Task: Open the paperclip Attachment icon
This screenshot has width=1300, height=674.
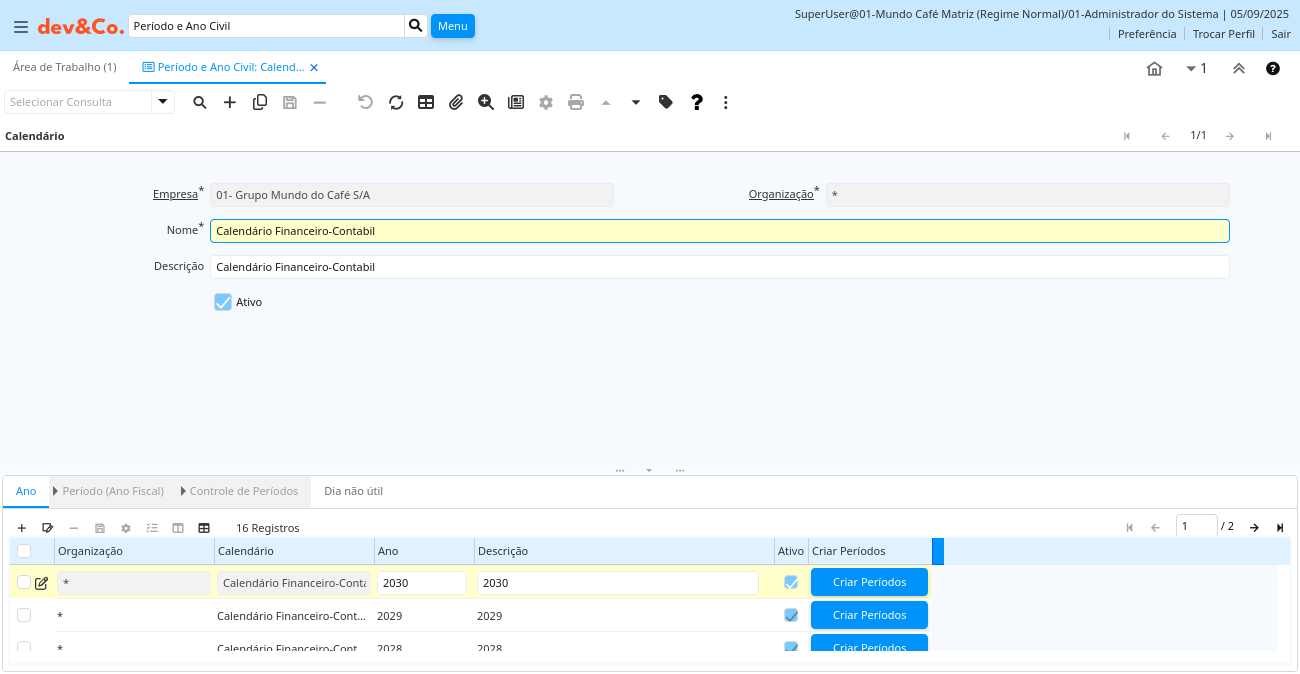Action: tap(456, 102)
